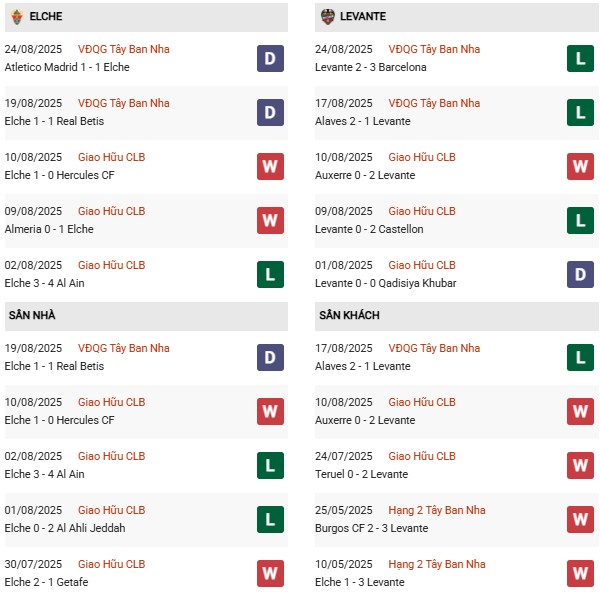Select the W badge for Burgos CF match
The width and height of the screenshot is (600, 596).
(x=580, y=519)
